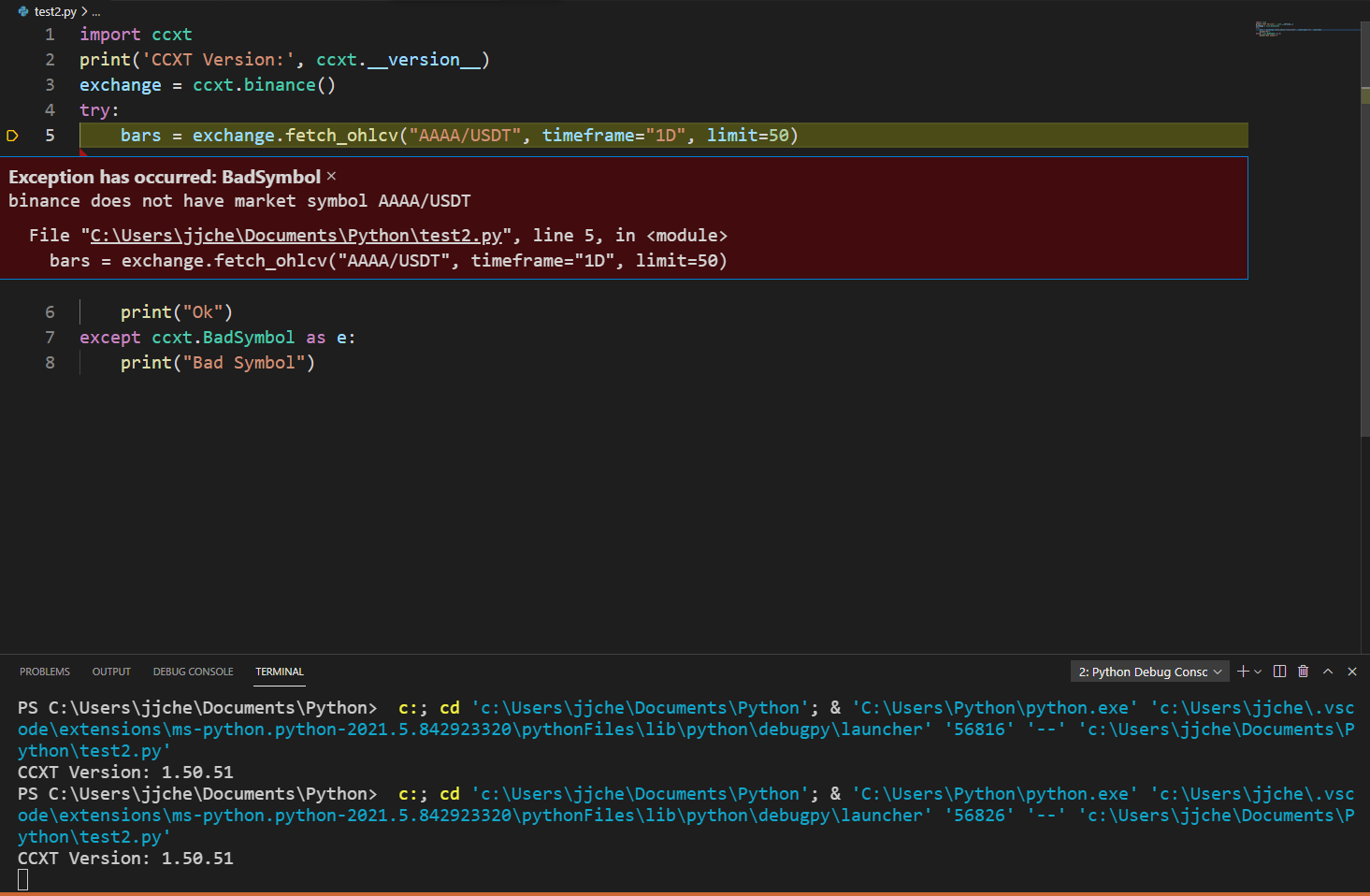Dismiss the BadSymbol exception popup
Viewport: 1370px width, 896px height.
[x=332, y=177]
